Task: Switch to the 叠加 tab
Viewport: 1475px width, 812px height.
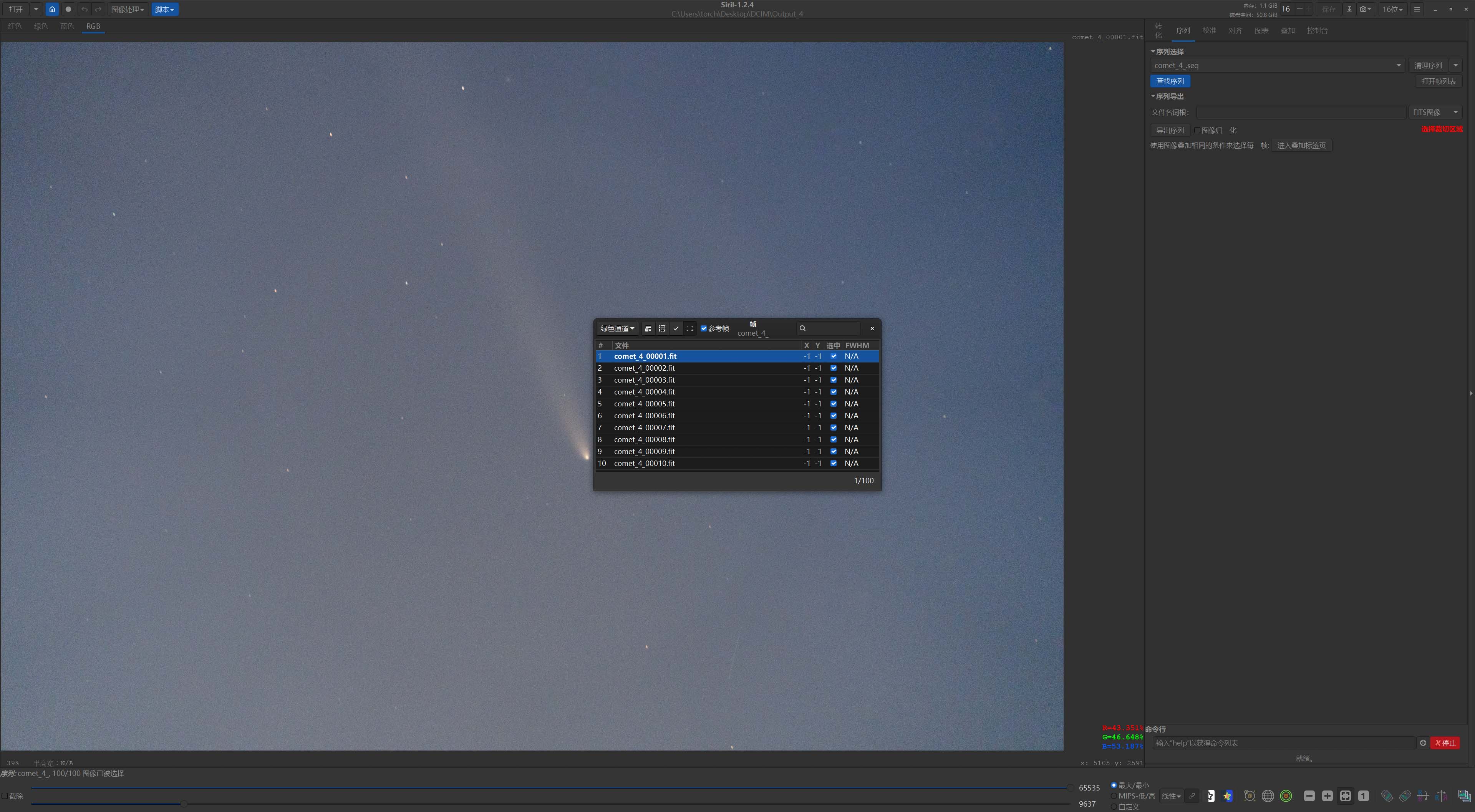Action: click(x=1287, y=30)
